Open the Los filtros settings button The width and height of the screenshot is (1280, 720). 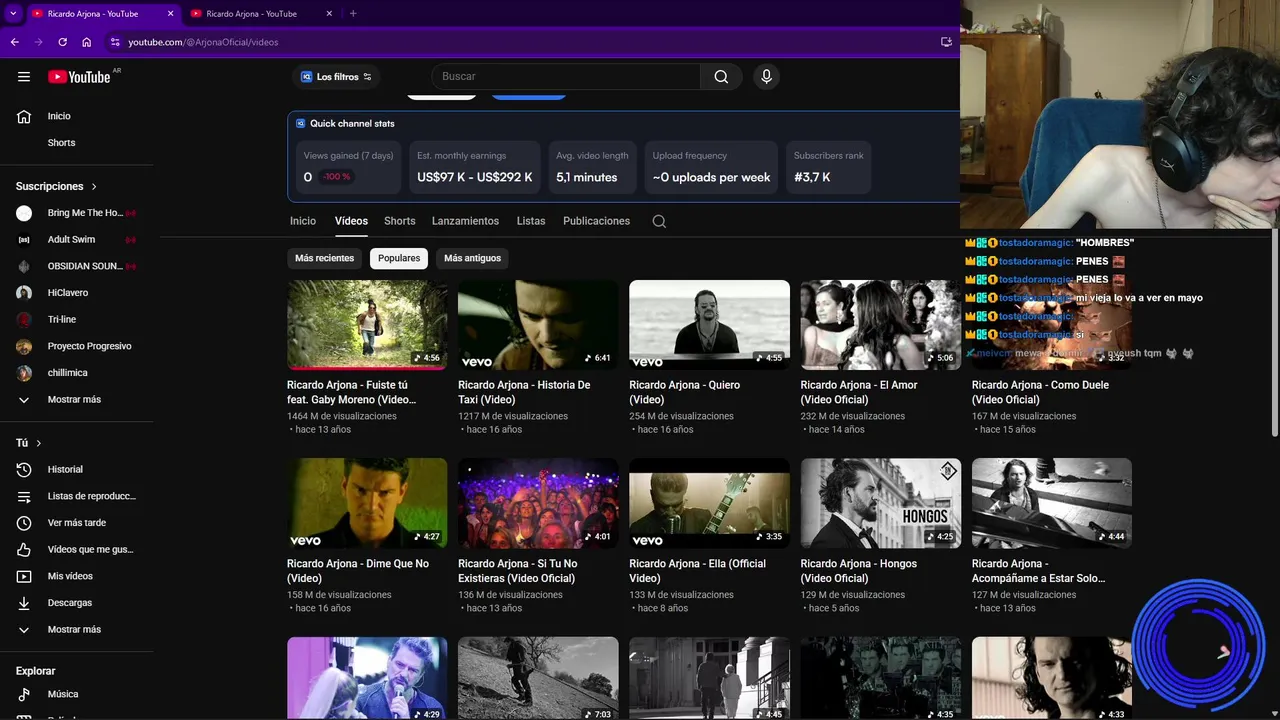point(336,77)
